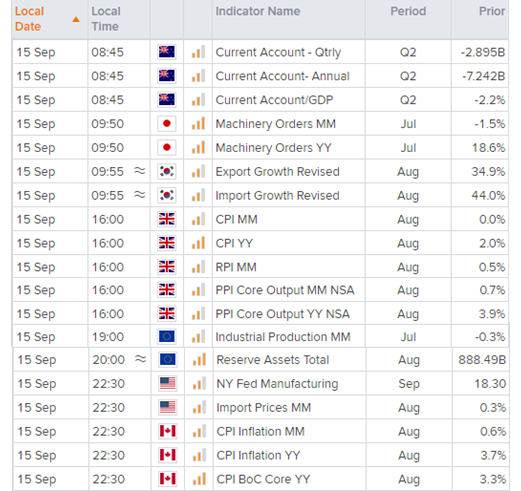Click the Prior column header

click(492, 11)
